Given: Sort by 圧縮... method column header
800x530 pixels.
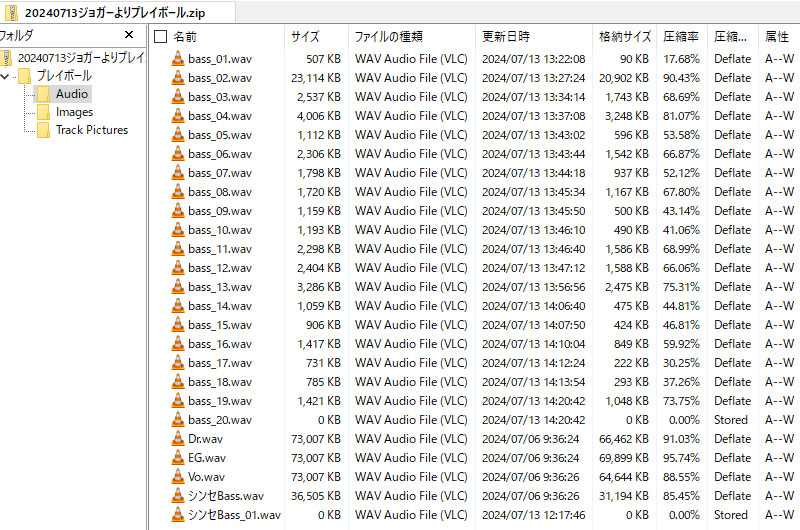Looking at the screenshot, I should coord(730,37).
